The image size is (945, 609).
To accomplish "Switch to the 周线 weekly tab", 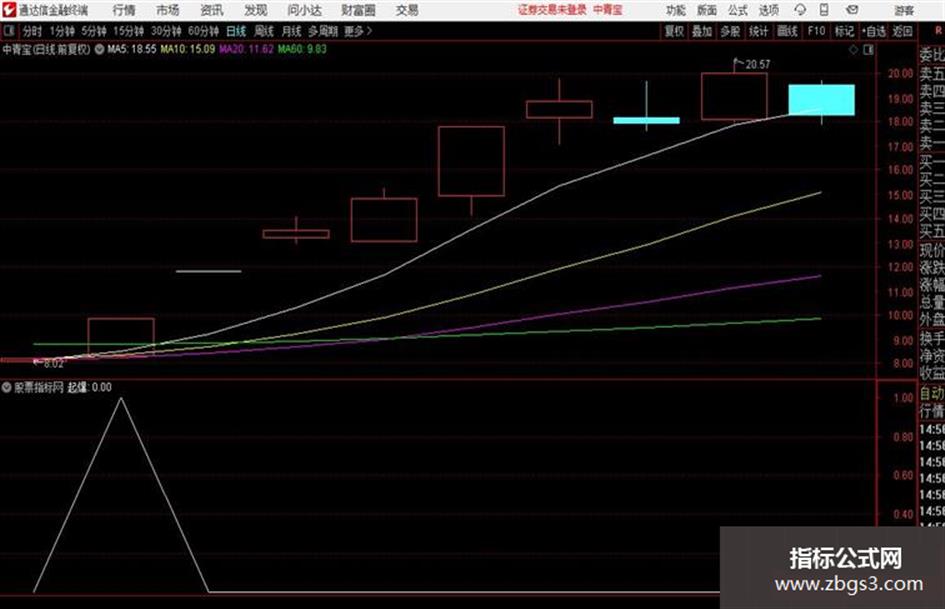I will tap(264, 31).
